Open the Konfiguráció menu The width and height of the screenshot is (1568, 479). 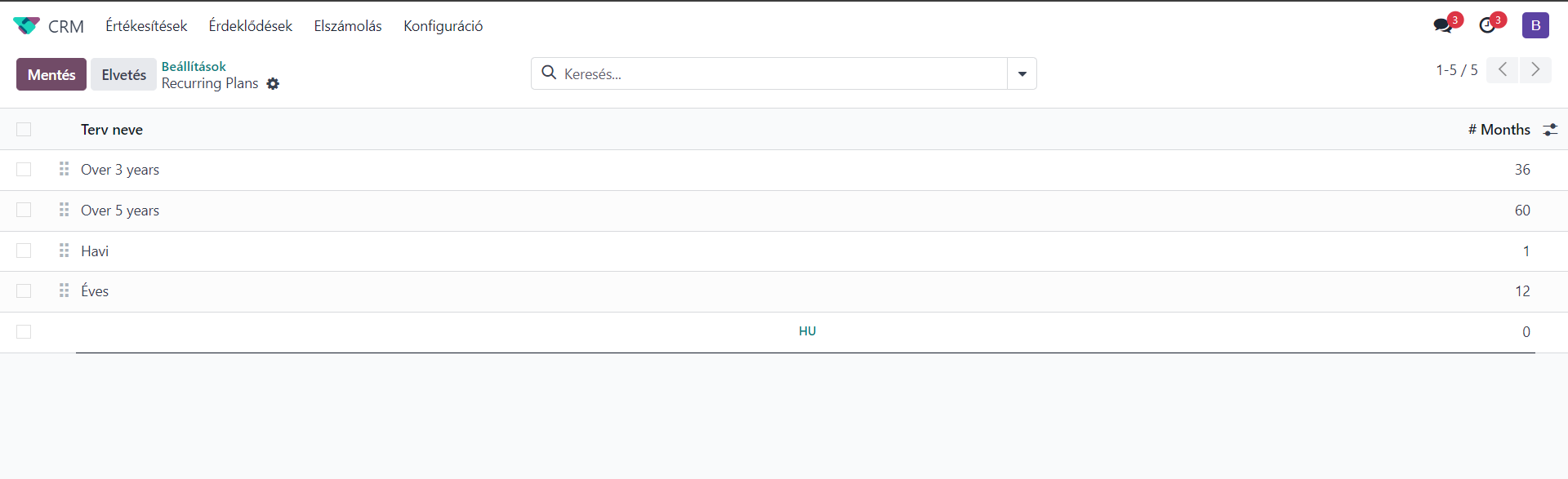tap(443, 26)
